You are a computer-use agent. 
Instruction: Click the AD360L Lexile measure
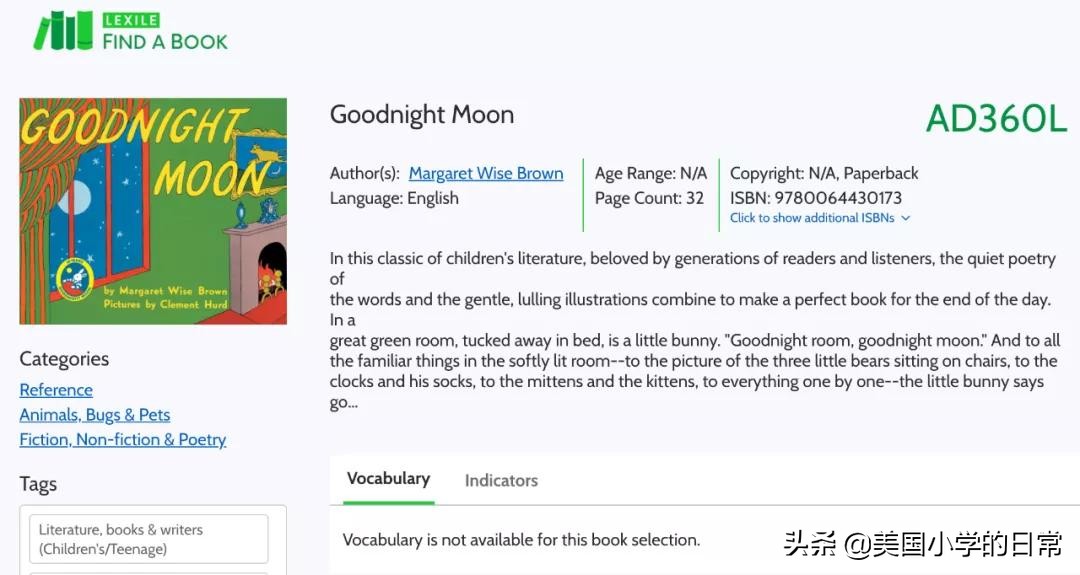[x=996, y=119]
